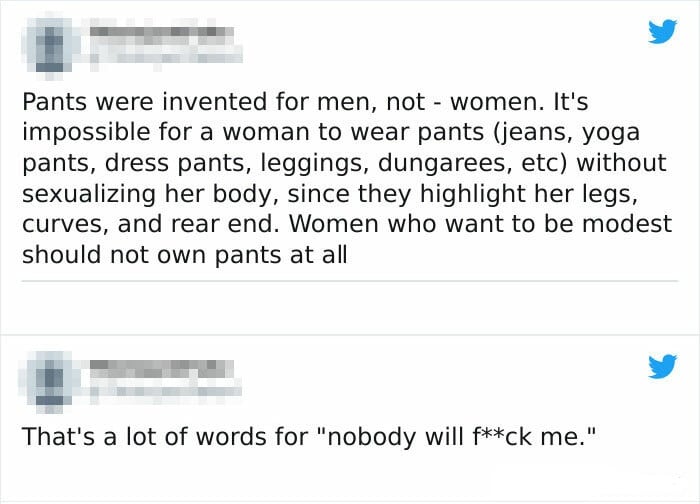Image resolution: width=700 pixels, height=504 pixels.
Task: Click the blurred username handle on the reply tweet
Action: click(167, 391)
